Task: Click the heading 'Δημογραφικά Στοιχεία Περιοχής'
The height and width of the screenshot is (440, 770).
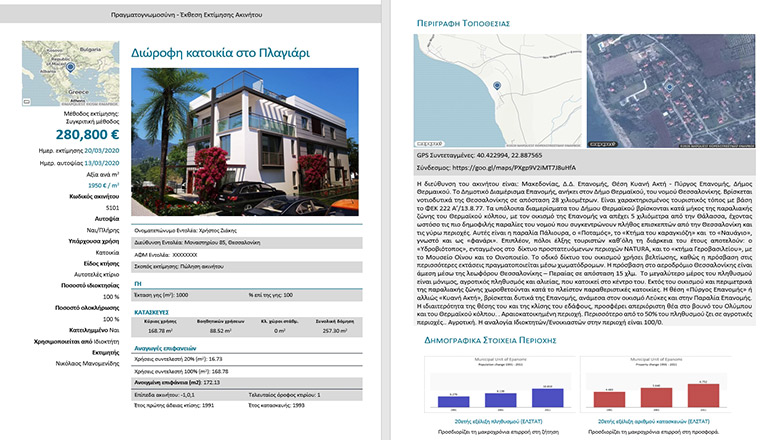Action: (x=490, y=340)
